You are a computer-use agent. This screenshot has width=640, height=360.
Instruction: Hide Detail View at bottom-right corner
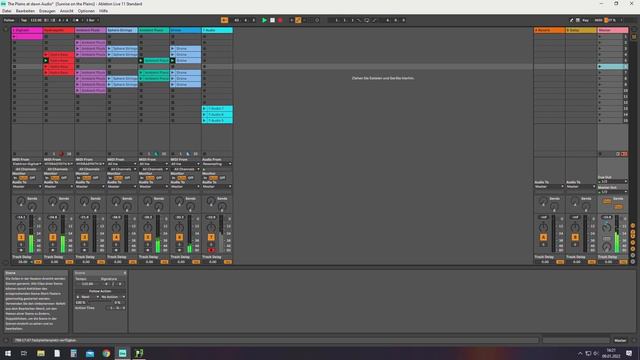coord(634,340)
